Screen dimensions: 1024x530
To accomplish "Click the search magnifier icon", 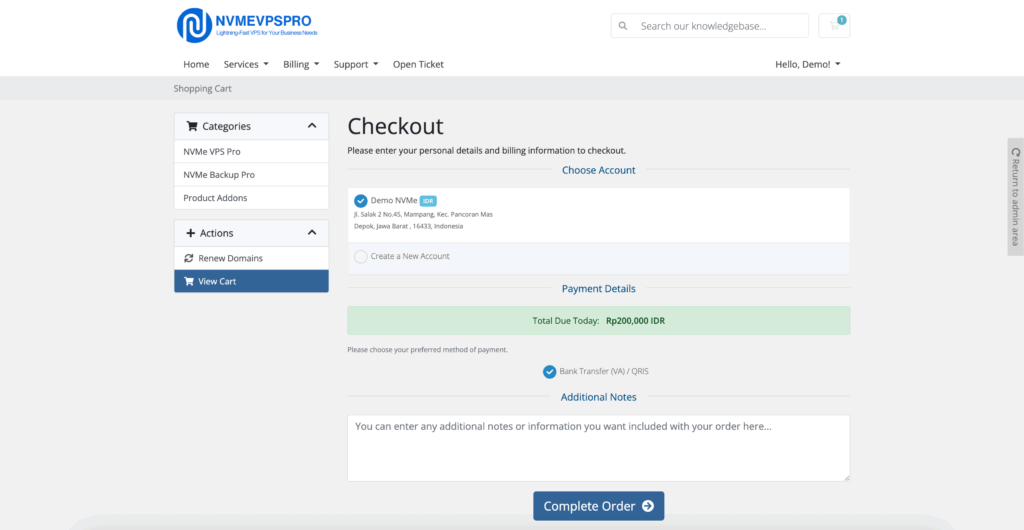I will pyautogui.click(x=623, y=26).
